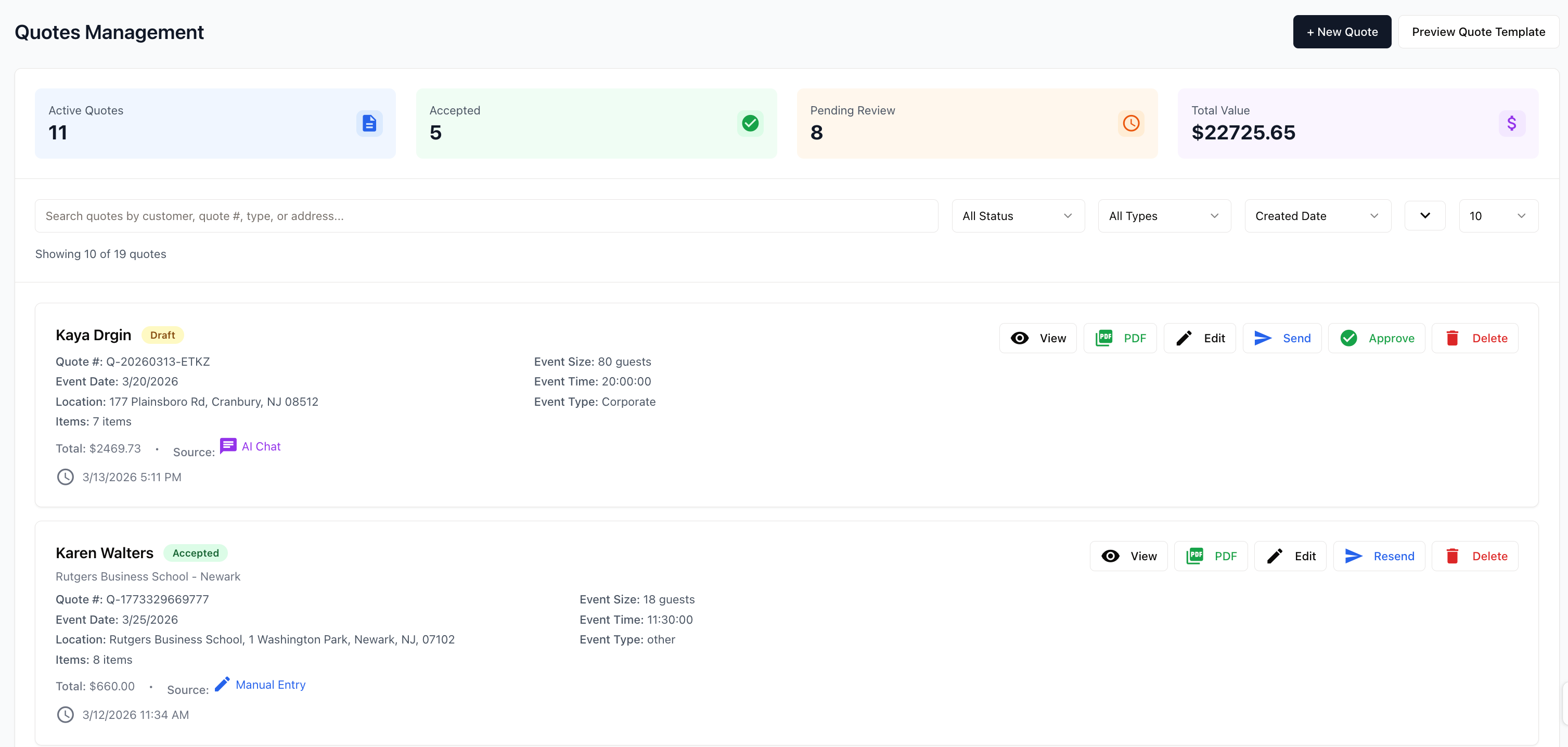Screen dimensions: 1568x747
Task: Expand the All Types filter dropdown
Action: [x=1164, y=216]
